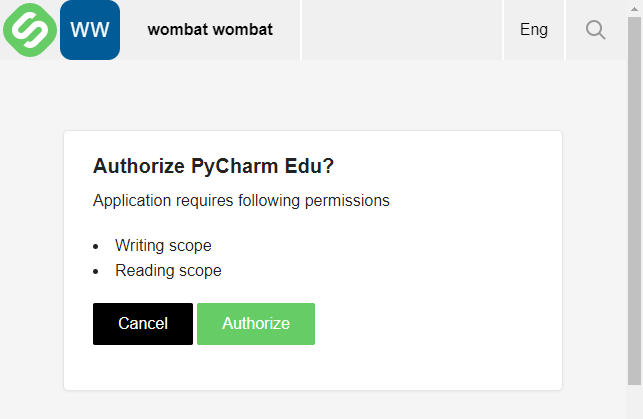The image size is (643, 419).
Task: Select the "Reading scope" permission text
Action: [x=168, y=270]
